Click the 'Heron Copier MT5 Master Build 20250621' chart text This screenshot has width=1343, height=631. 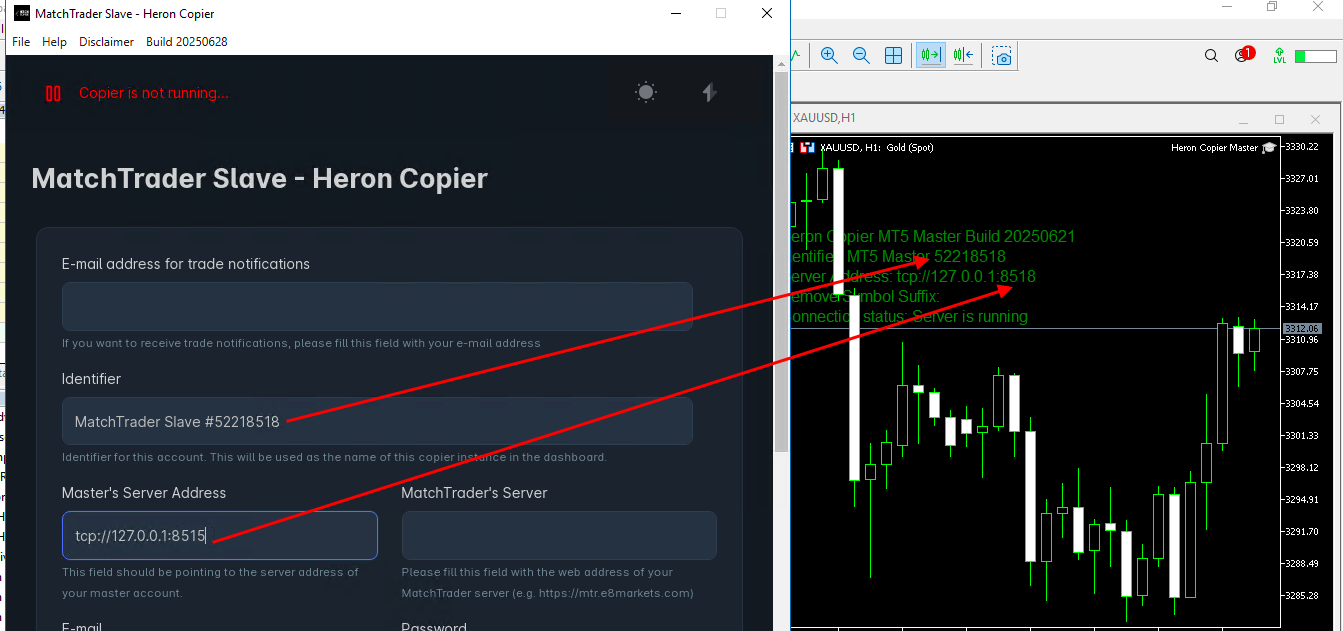[x=932, y=237]
